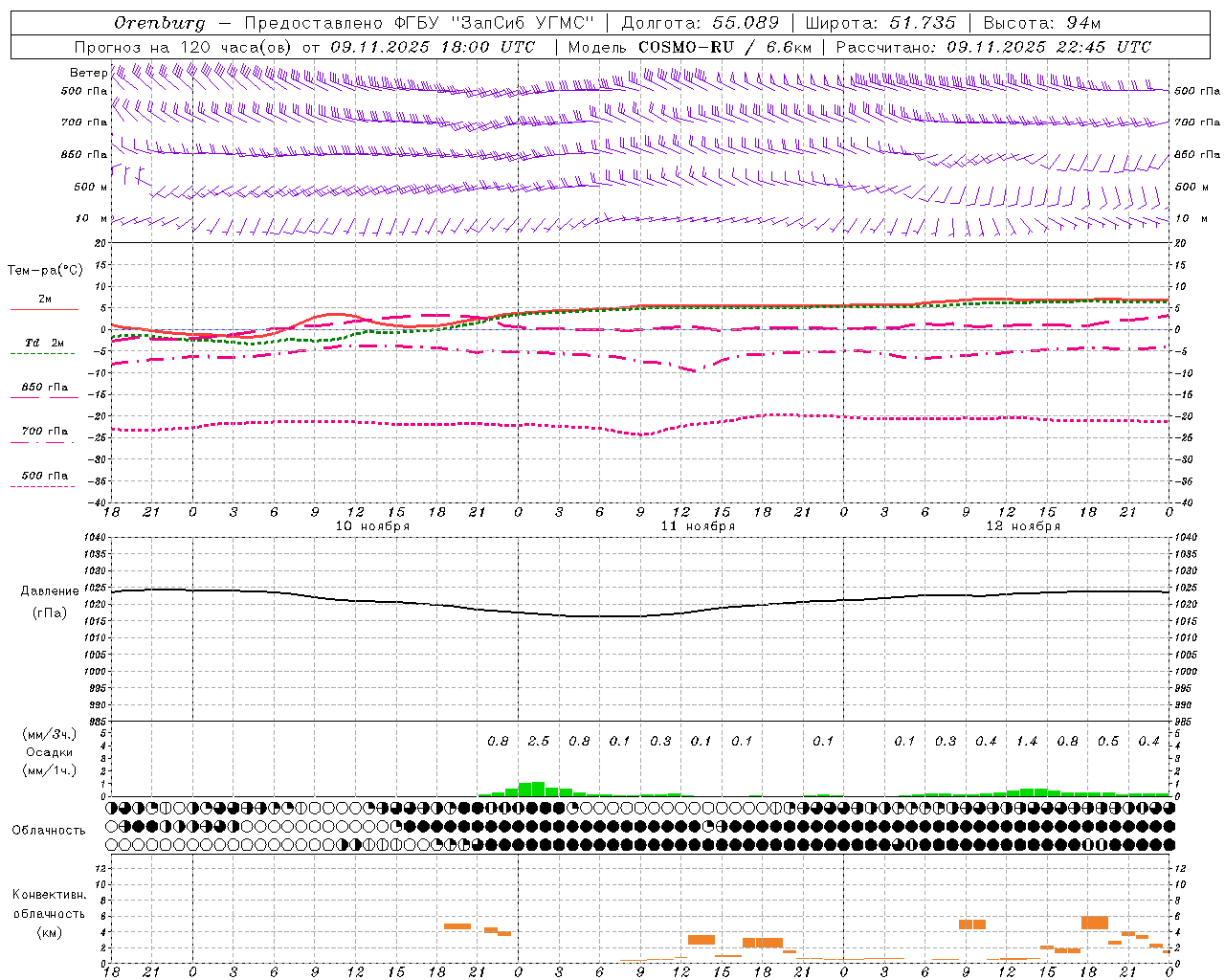Click the "2.5" precipitation amount value
Viewport: 1225px width, 980px height.
pyautogui.click(x=539, y=741)
